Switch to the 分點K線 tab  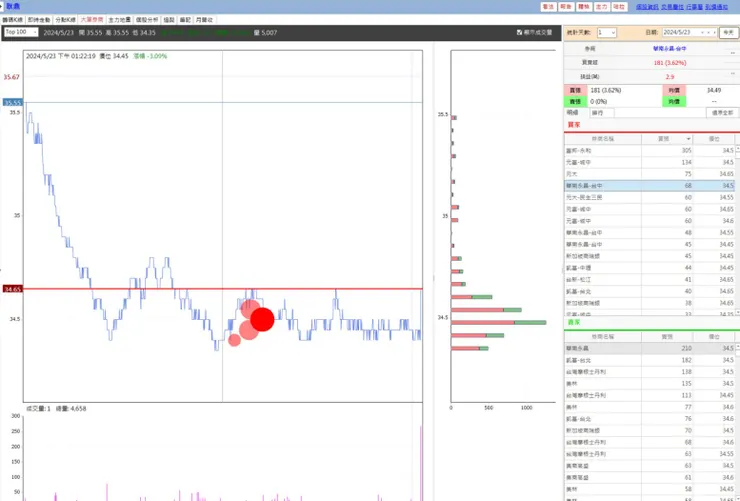click(x=65, y=20)
